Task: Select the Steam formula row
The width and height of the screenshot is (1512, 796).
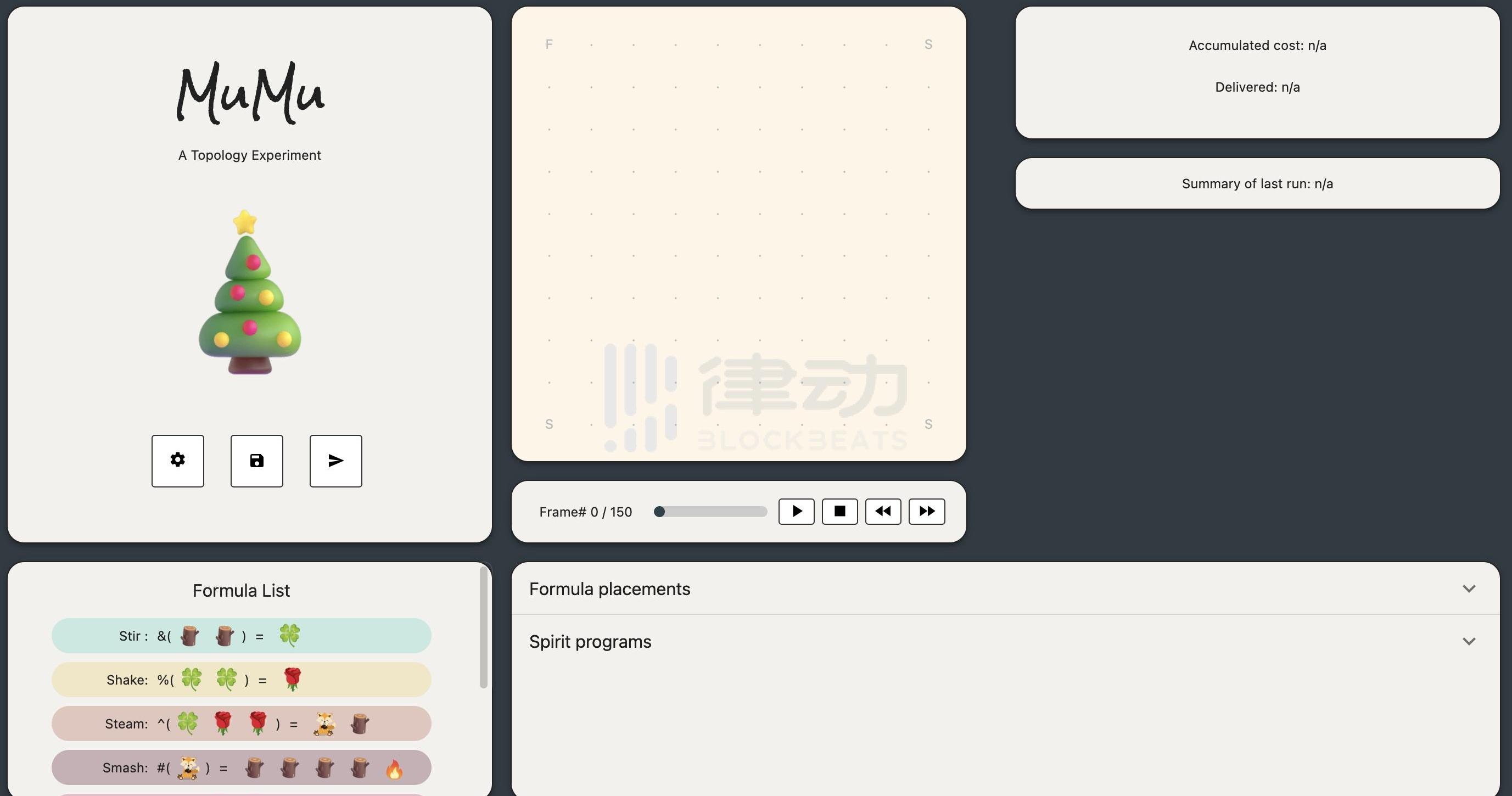Action: click(241, 724)
